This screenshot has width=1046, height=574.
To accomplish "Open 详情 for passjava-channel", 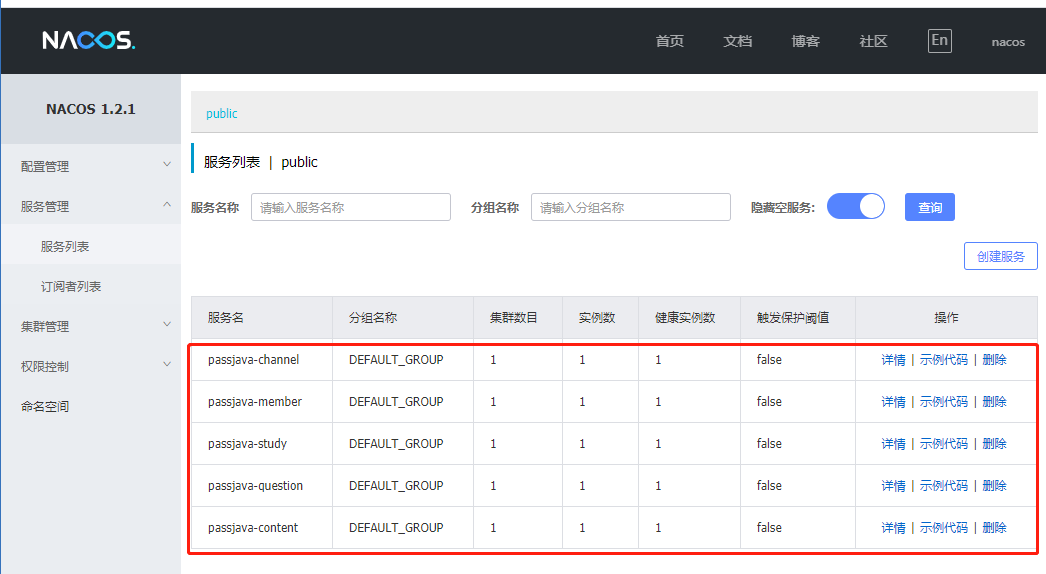I will [893, 360].
